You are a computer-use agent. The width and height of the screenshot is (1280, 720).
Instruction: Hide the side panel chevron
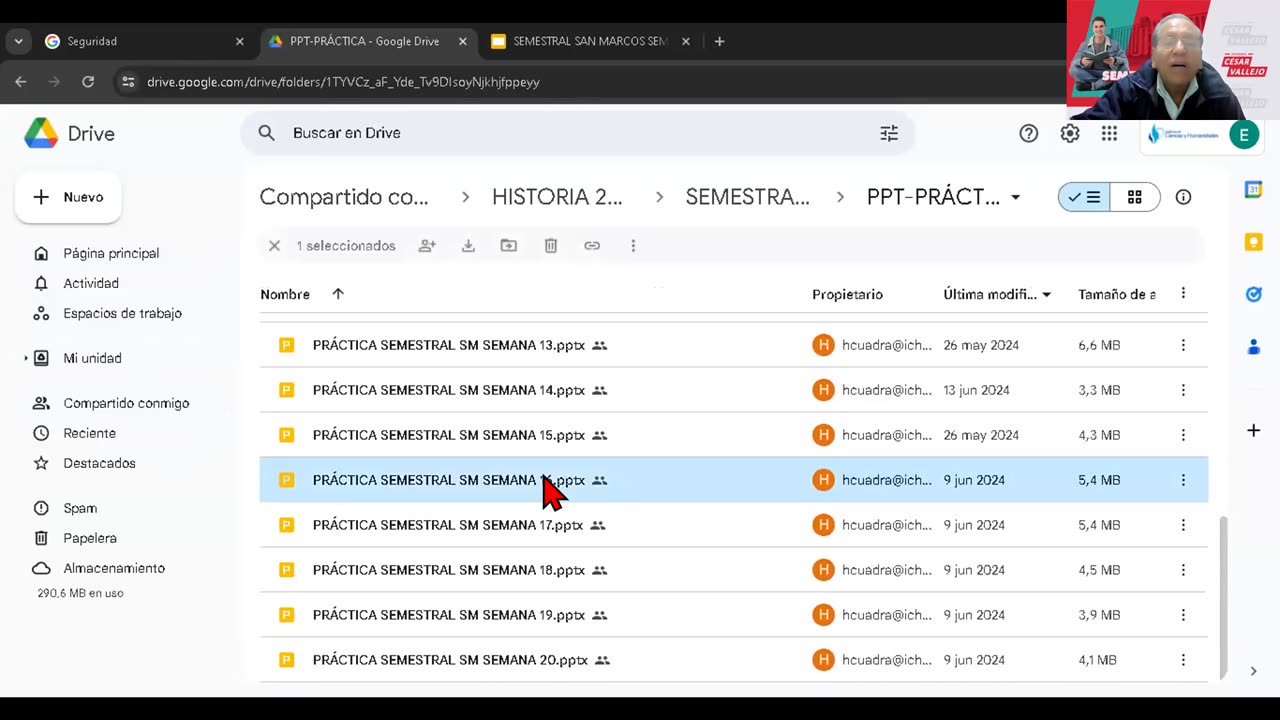tap(1253, 671)
